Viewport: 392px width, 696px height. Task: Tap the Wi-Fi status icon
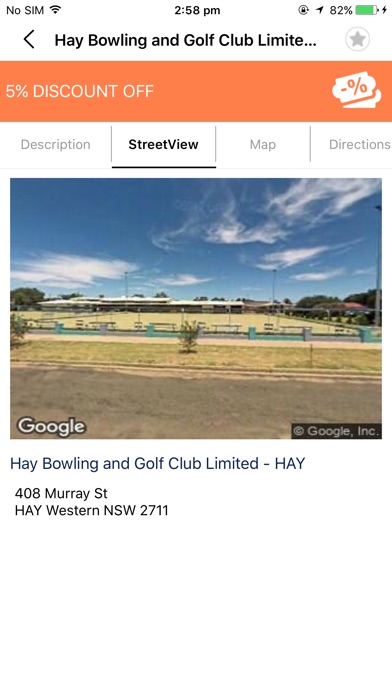point(55,10)
